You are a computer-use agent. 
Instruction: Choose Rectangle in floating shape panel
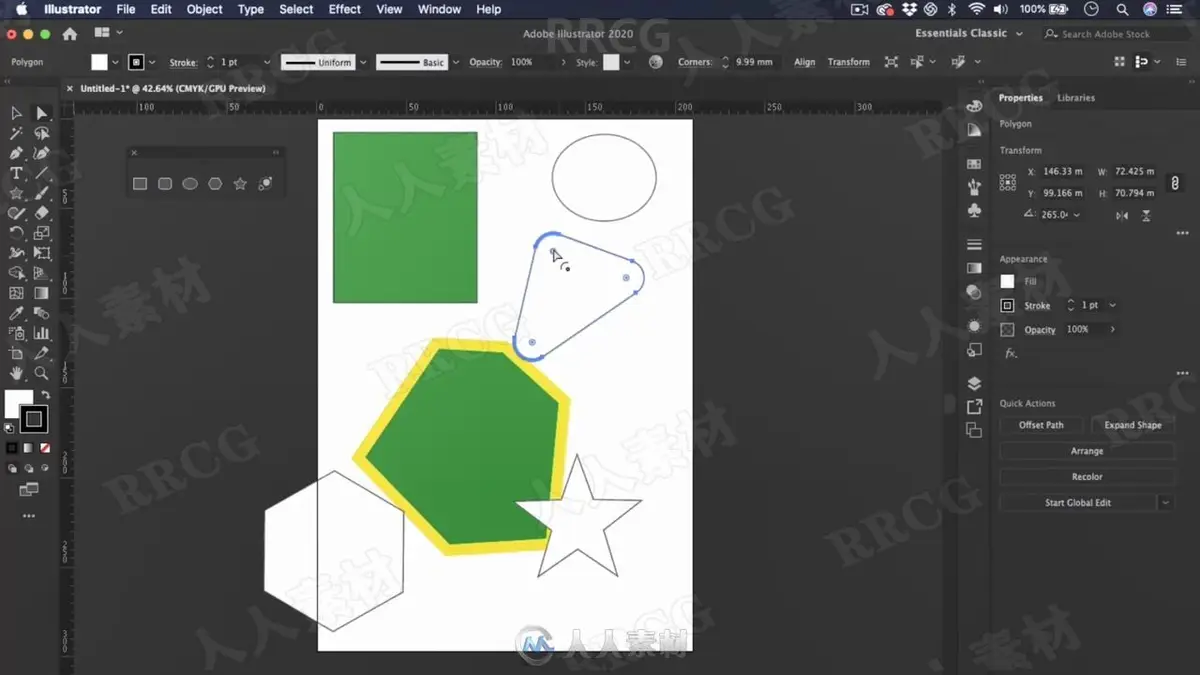click(x=140, y=184)
